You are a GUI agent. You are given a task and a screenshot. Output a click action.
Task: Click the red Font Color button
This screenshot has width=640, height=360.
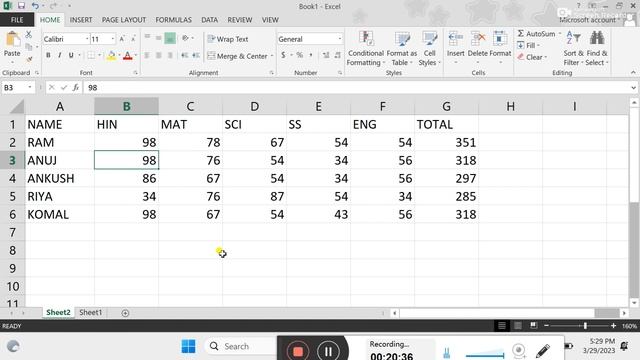click(128, 56)
